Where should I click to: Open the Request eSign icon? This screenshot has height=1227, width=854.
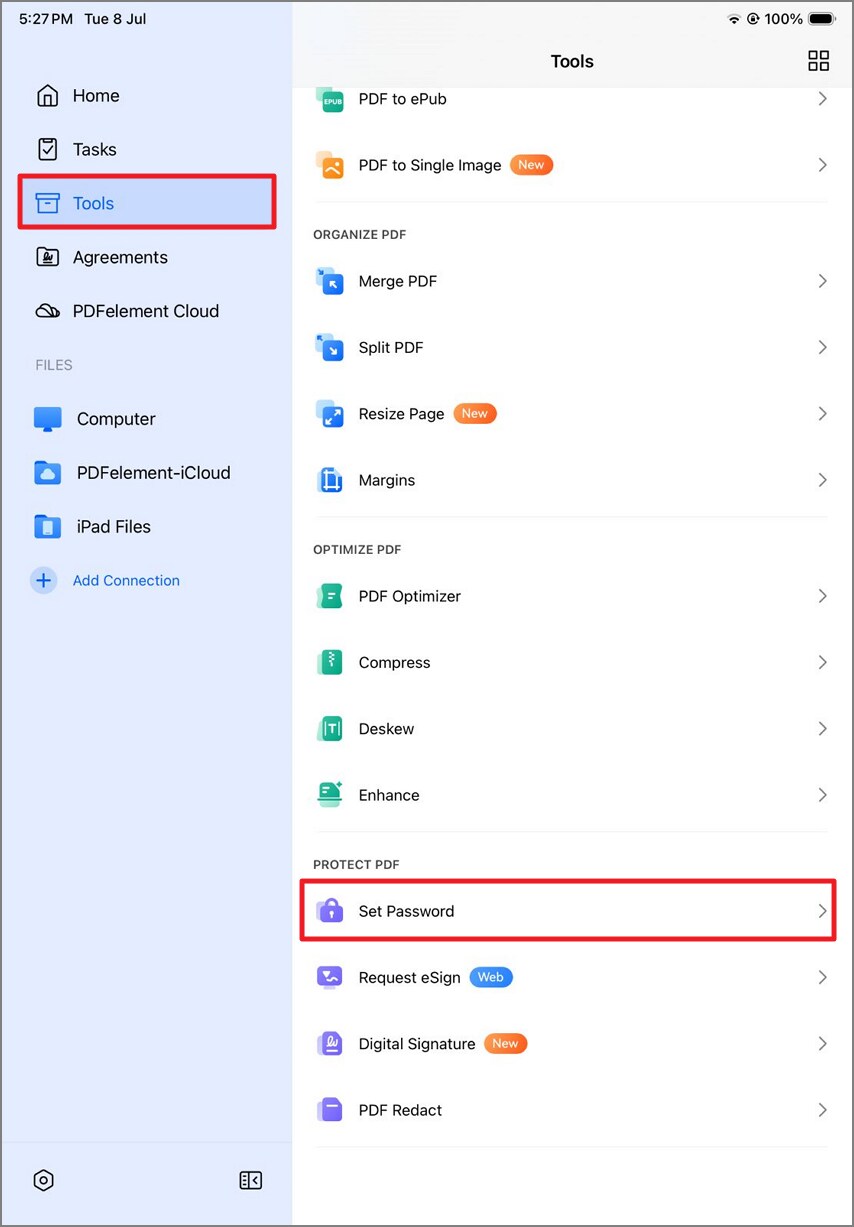pos(329,977)
